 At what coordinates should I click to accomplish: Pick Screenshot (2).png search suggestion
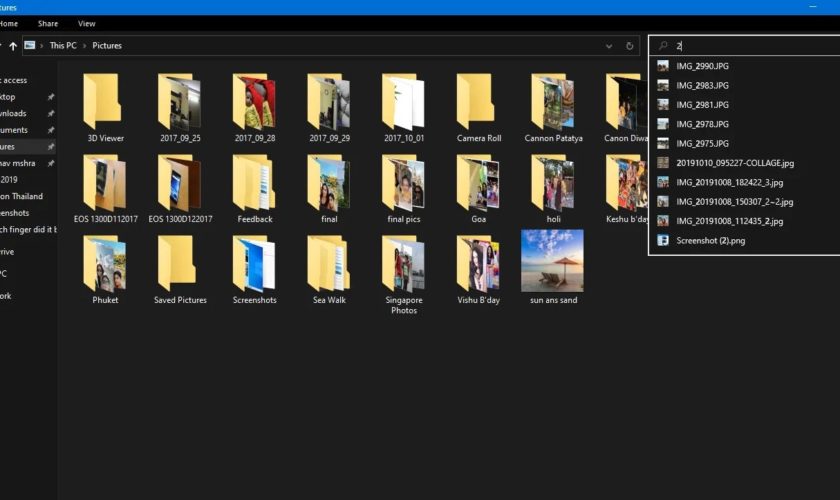pos(710,240)
